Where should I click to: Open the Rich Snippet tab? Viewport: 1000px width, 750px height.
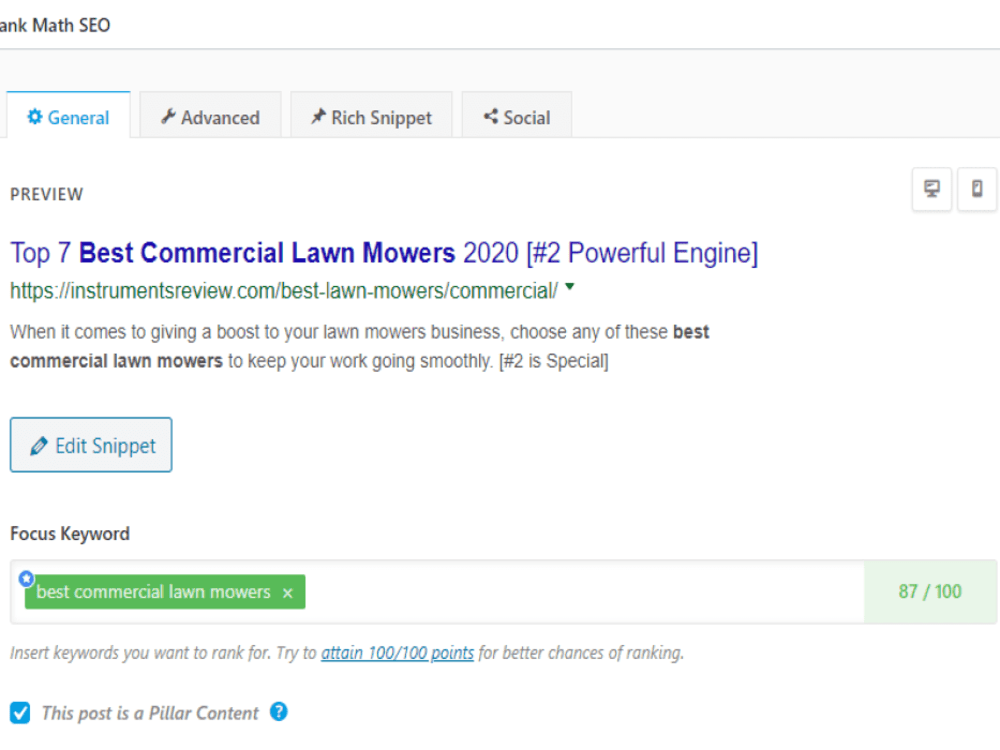[371, 117]
